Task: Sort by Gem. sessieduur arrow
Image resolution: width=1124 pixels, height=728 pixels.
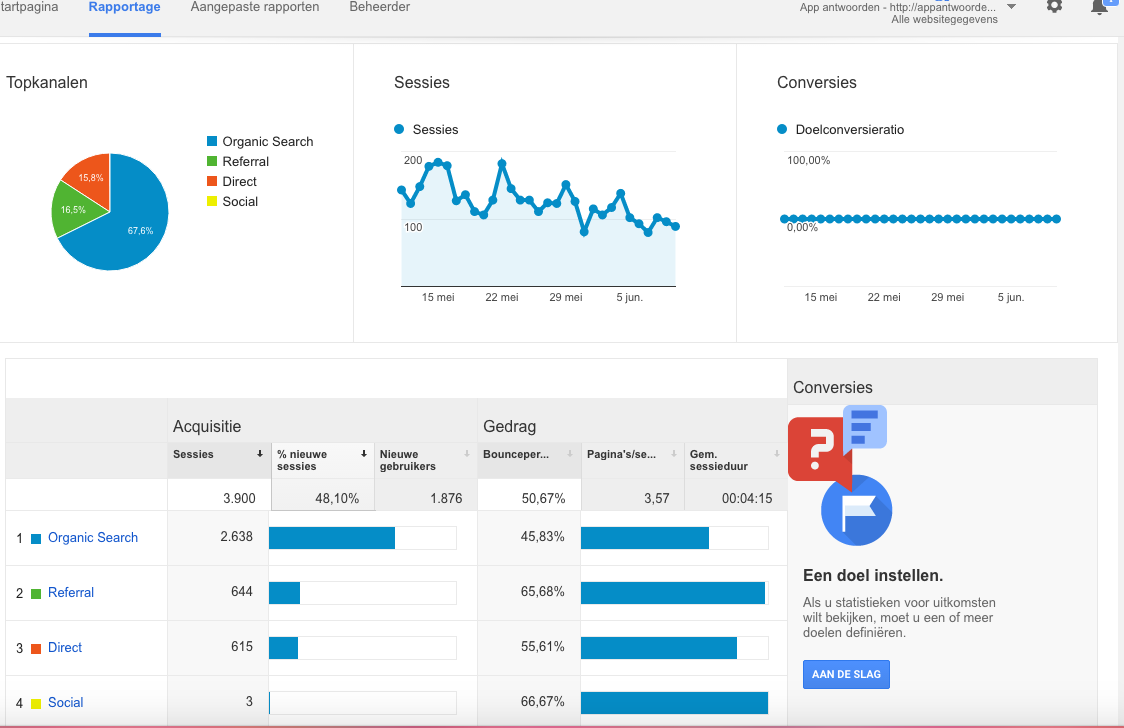Action: [776, 454]
